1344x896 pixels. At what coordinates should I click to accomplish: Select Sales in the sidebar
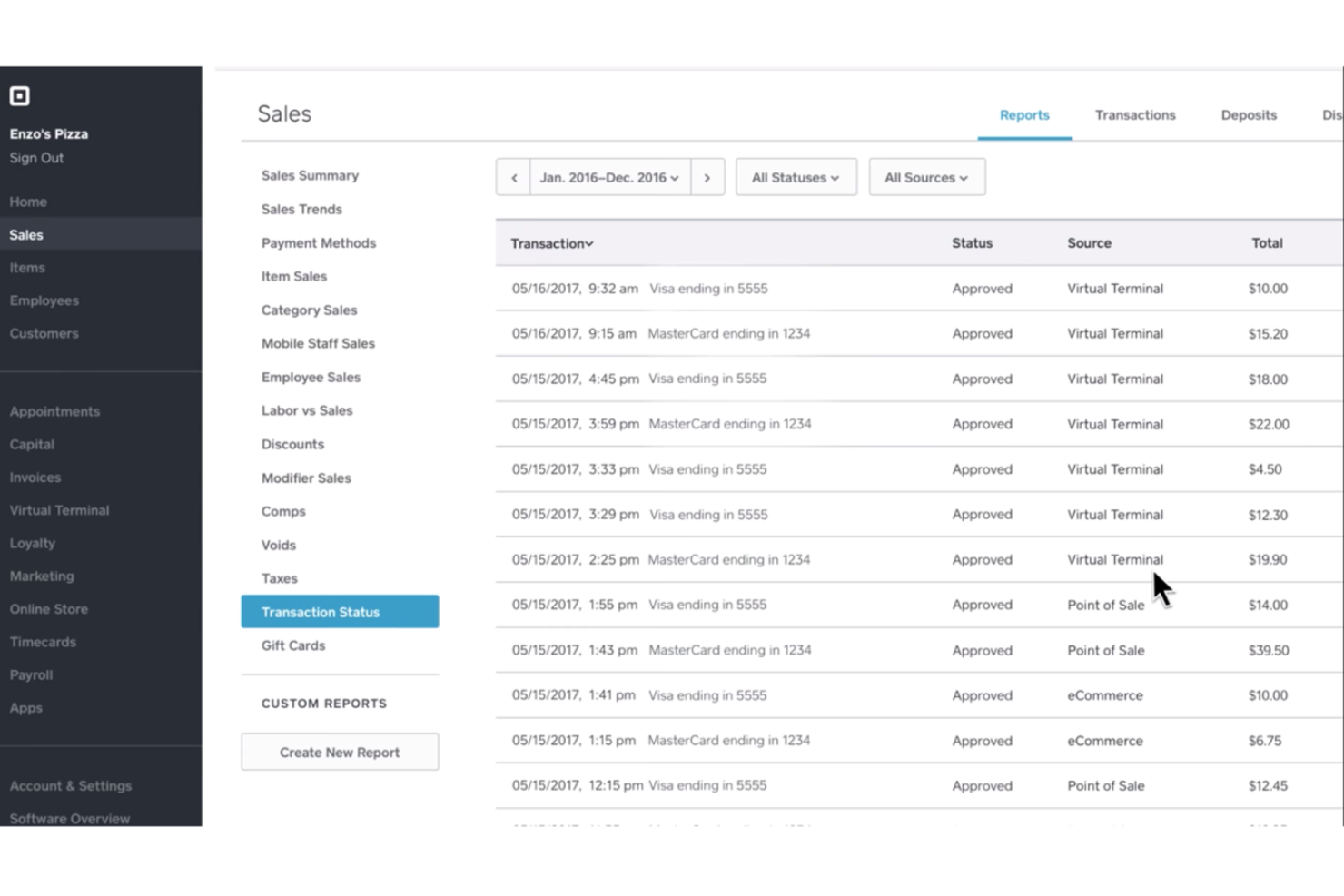[101, 234]
